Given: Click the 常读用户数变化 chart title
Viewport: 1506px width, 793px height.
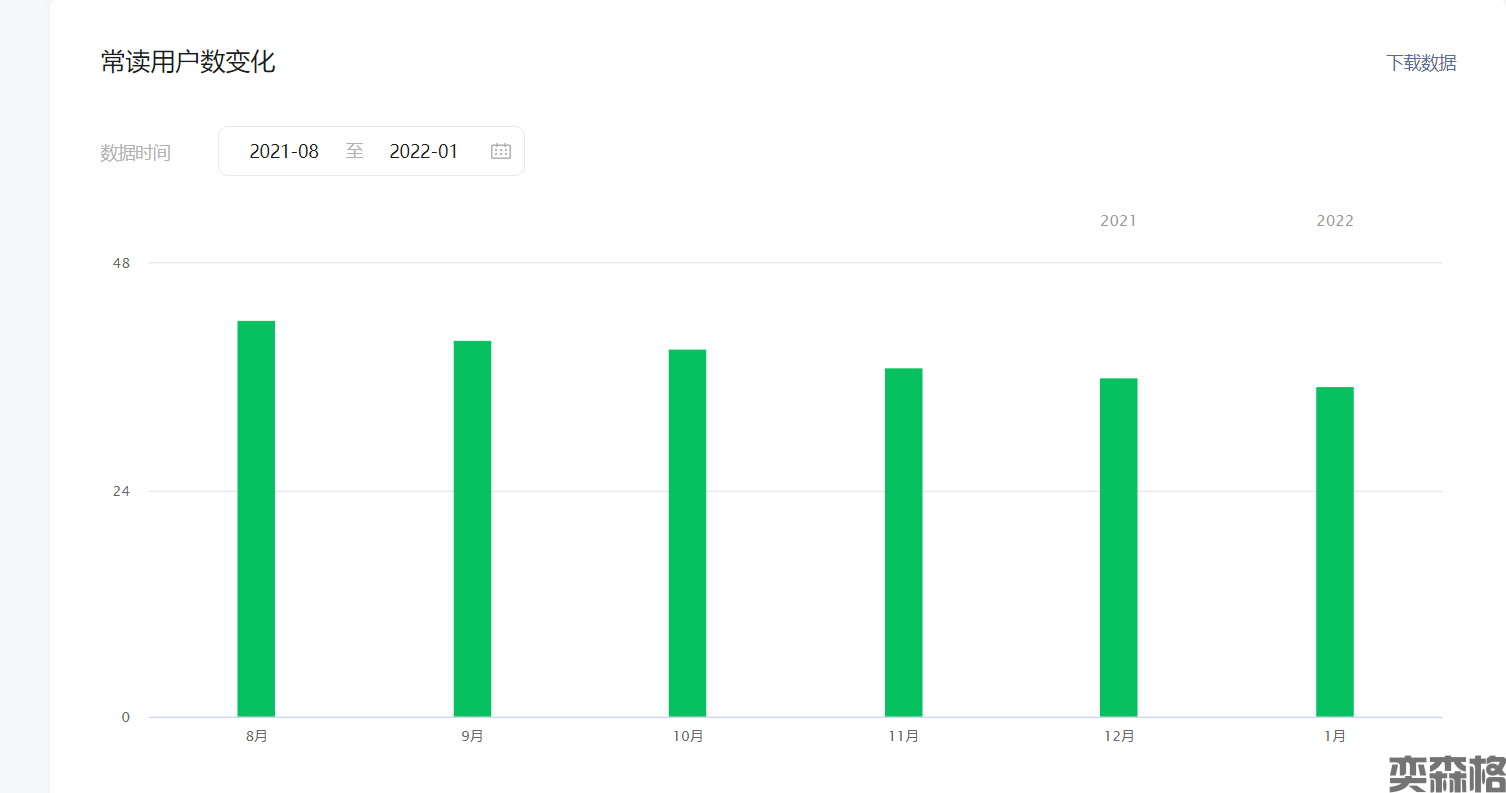Looking at the screenshot, I should [188, 62].
